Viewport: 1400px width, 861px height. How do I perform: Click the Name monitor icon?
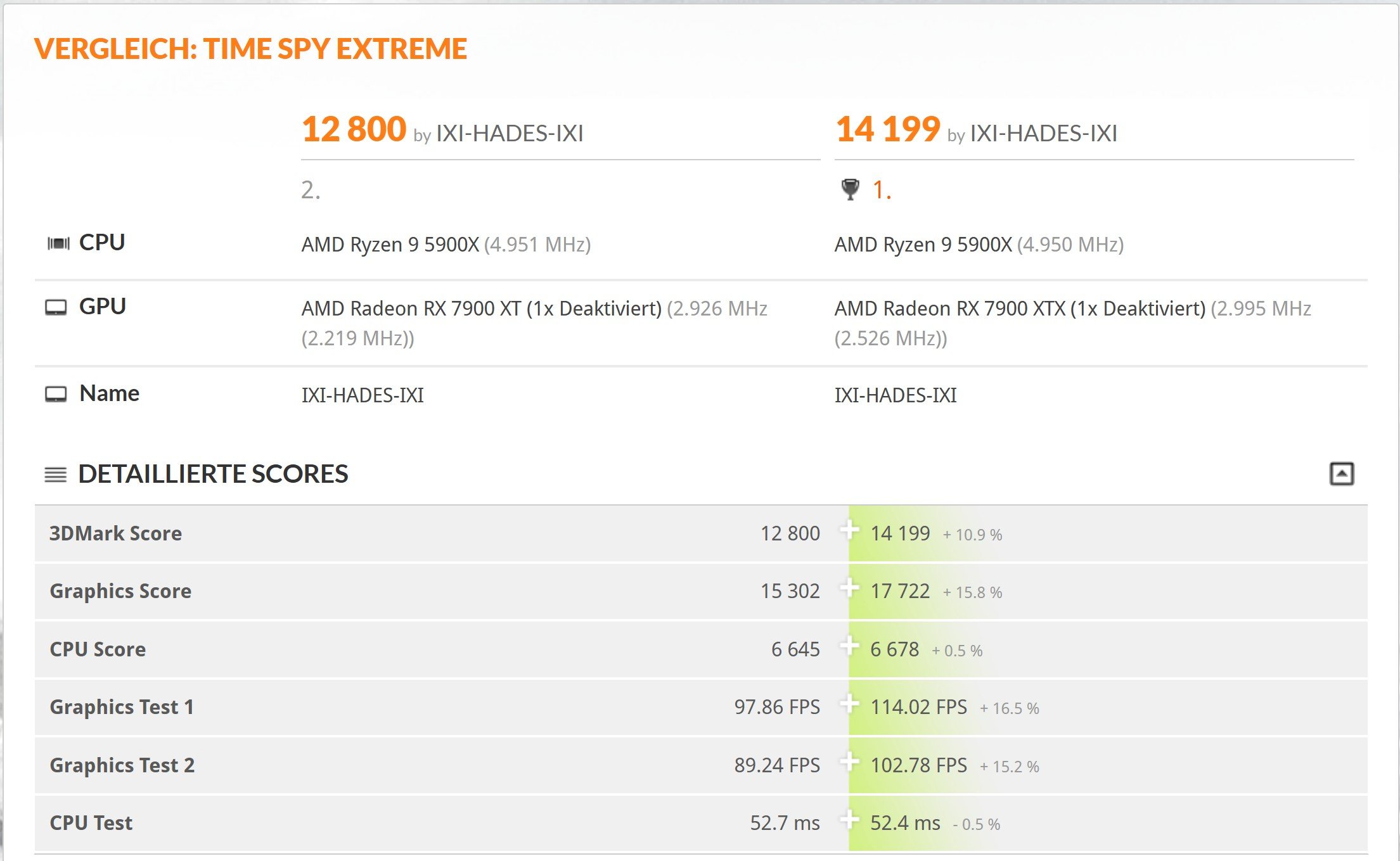point(56,395)
